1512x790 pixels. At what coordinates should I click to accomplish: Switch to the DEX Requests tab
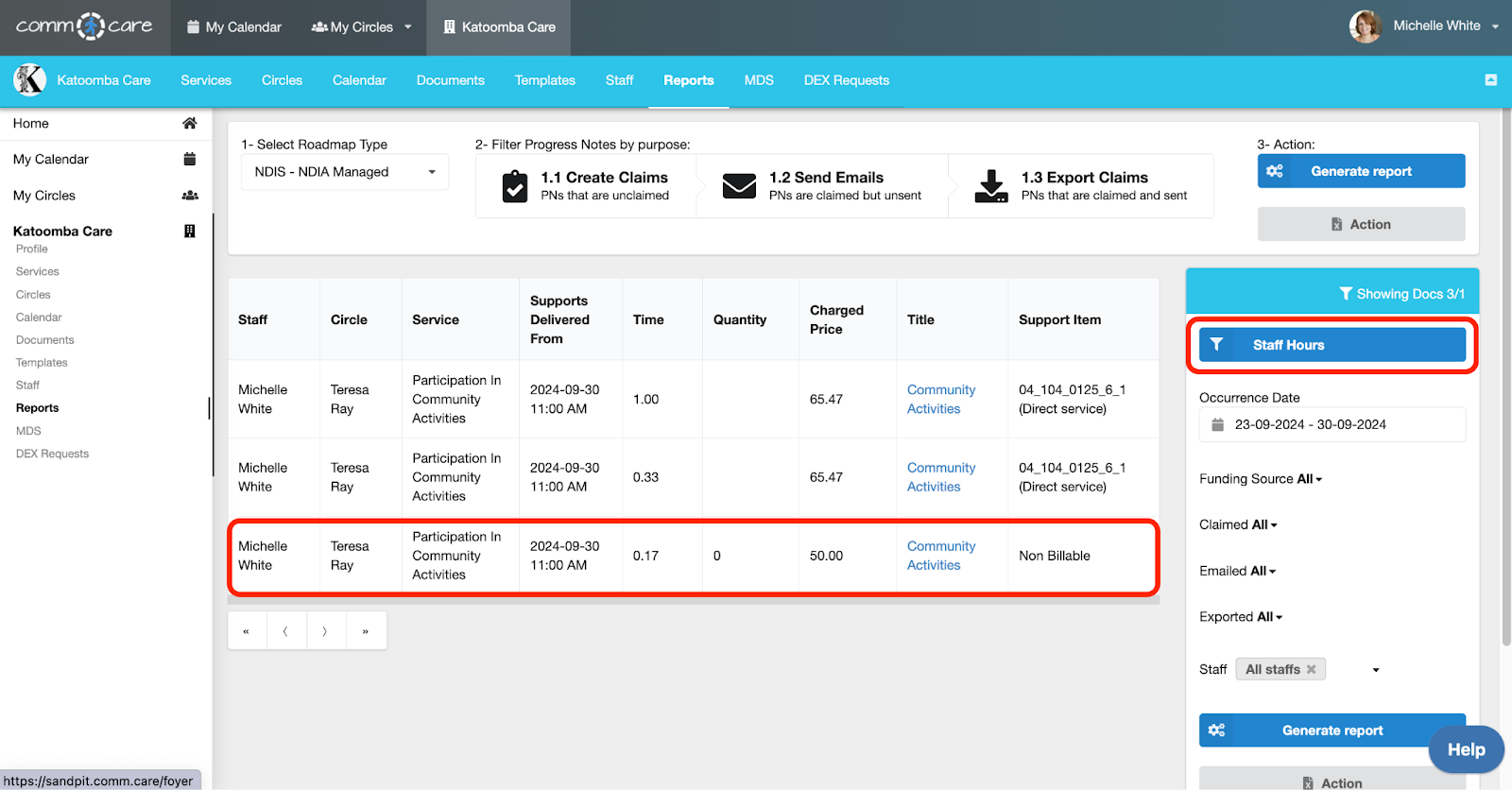click(x=846, y=80)
